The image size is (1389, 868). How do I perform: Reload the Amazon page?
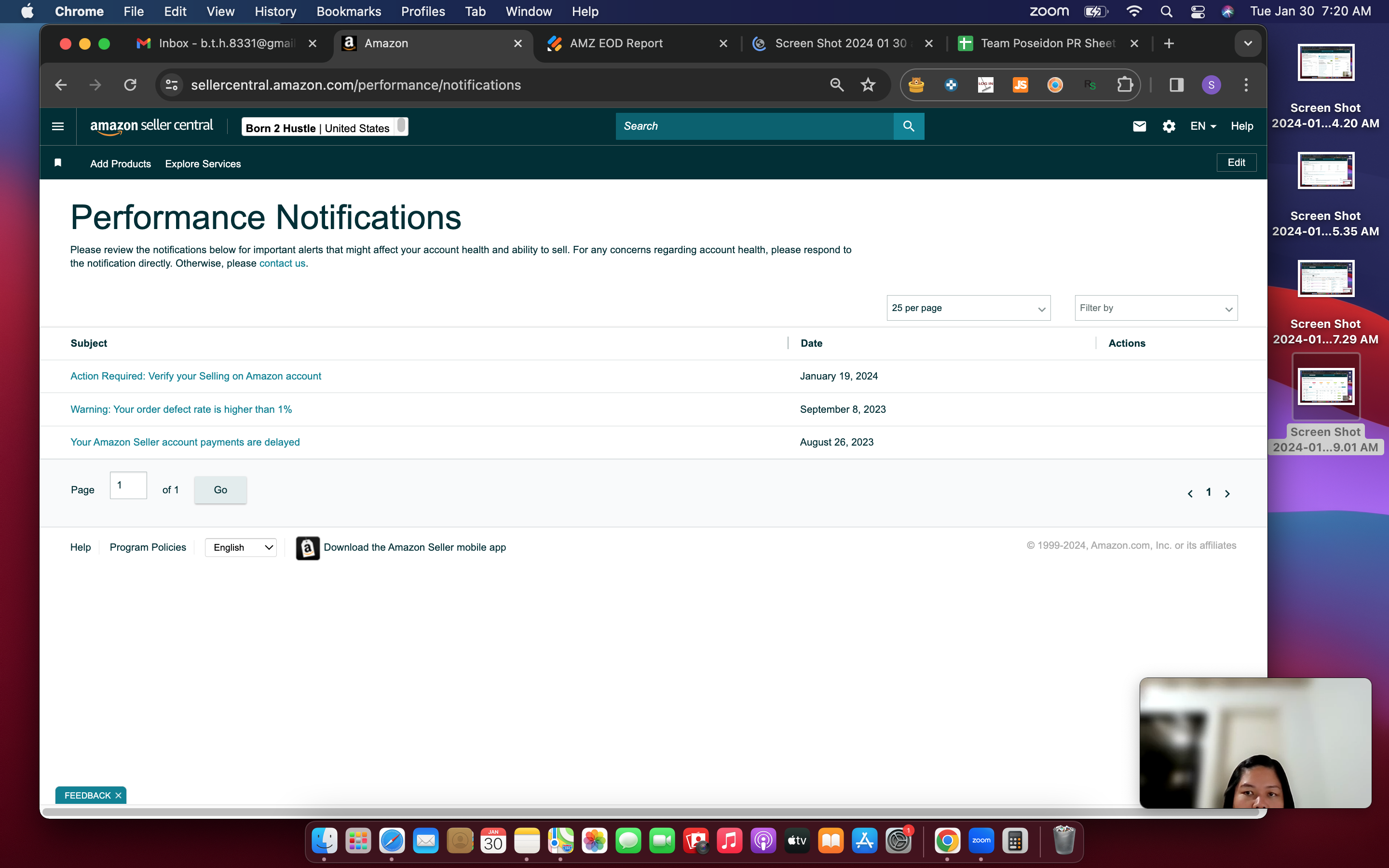(x=130, y=85)
